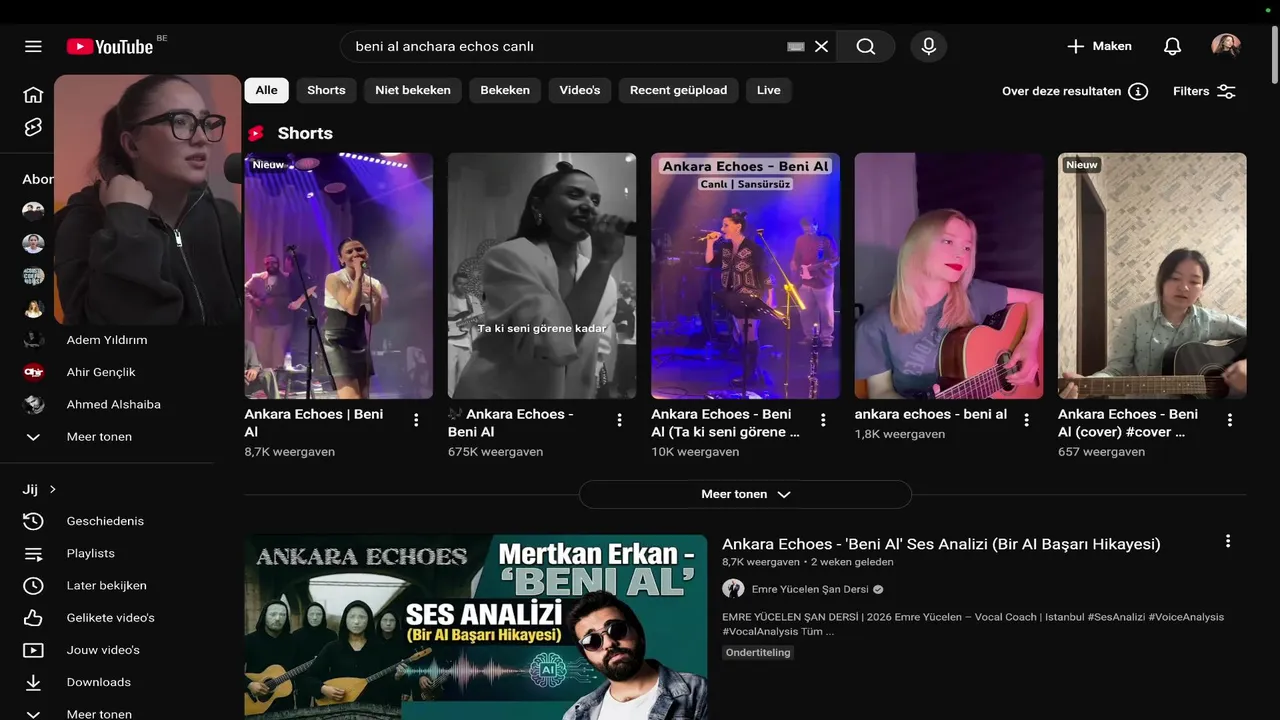Expand shorts with Meer tonen button

[x=745, y=494]
